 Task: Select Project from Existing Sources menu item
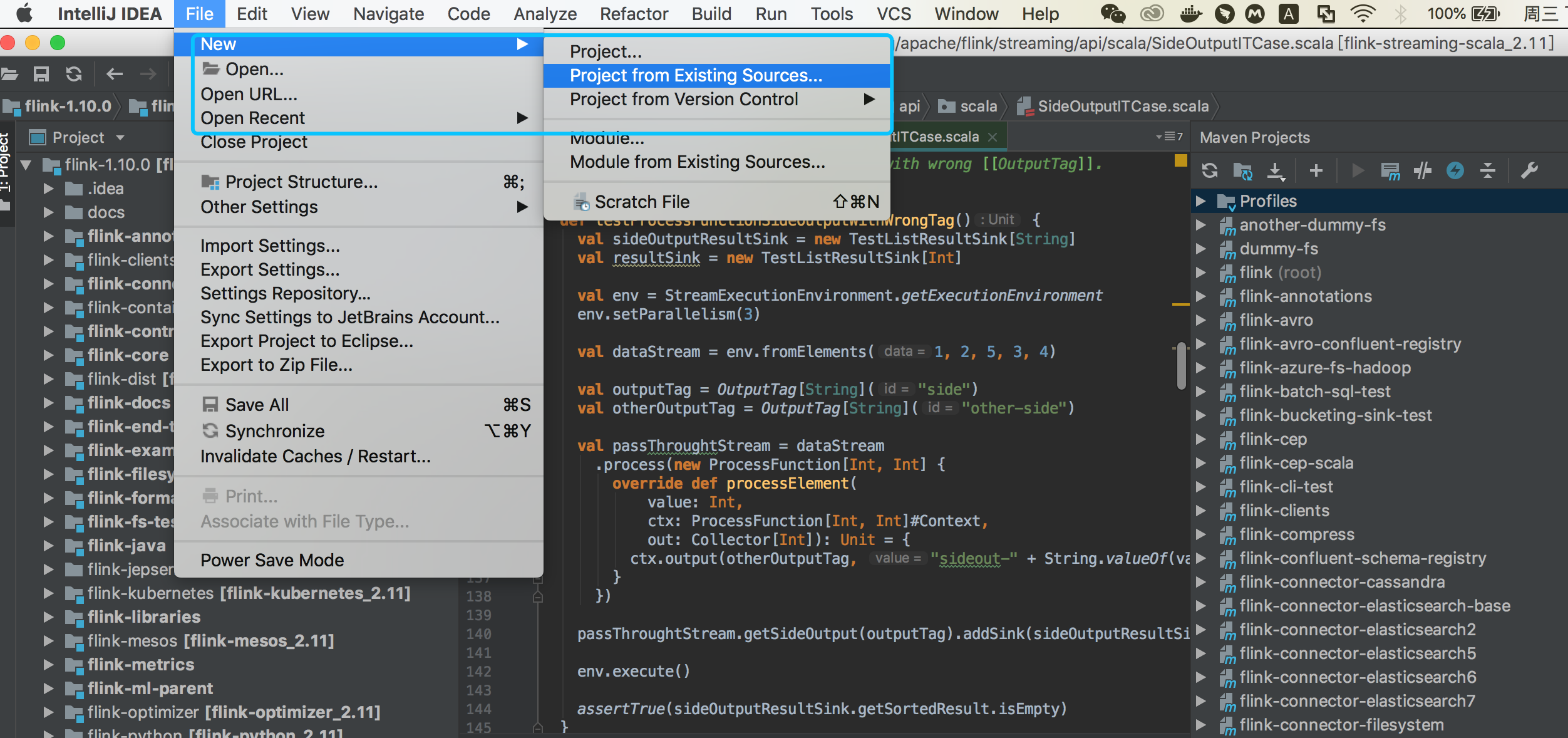pyautogui.click(x=696, y=76)
